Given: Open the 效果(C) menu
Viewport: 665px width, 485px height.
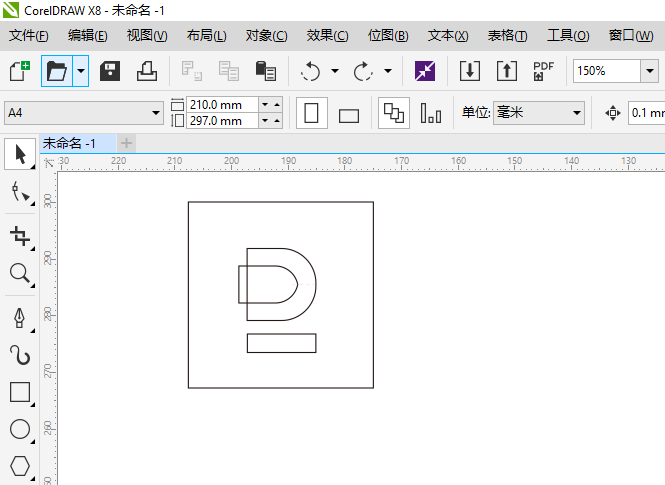Looking at the screenshot, I should 327,36.
